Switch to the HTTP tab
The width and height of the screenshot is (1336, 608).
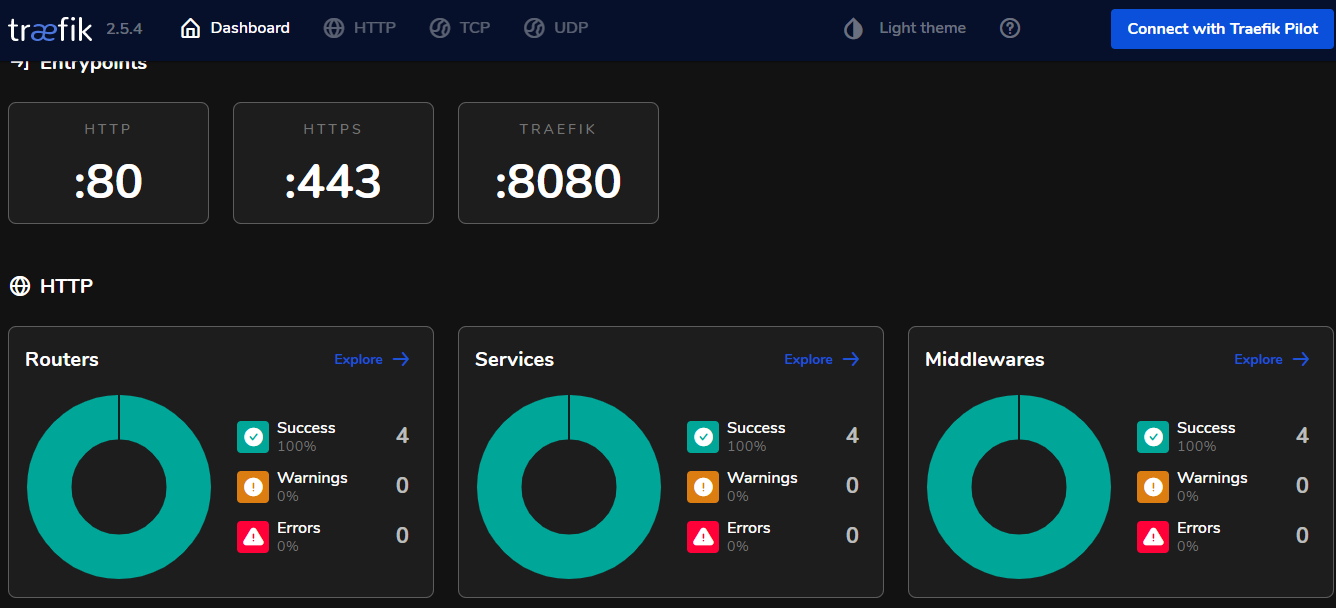pos(360,28)
